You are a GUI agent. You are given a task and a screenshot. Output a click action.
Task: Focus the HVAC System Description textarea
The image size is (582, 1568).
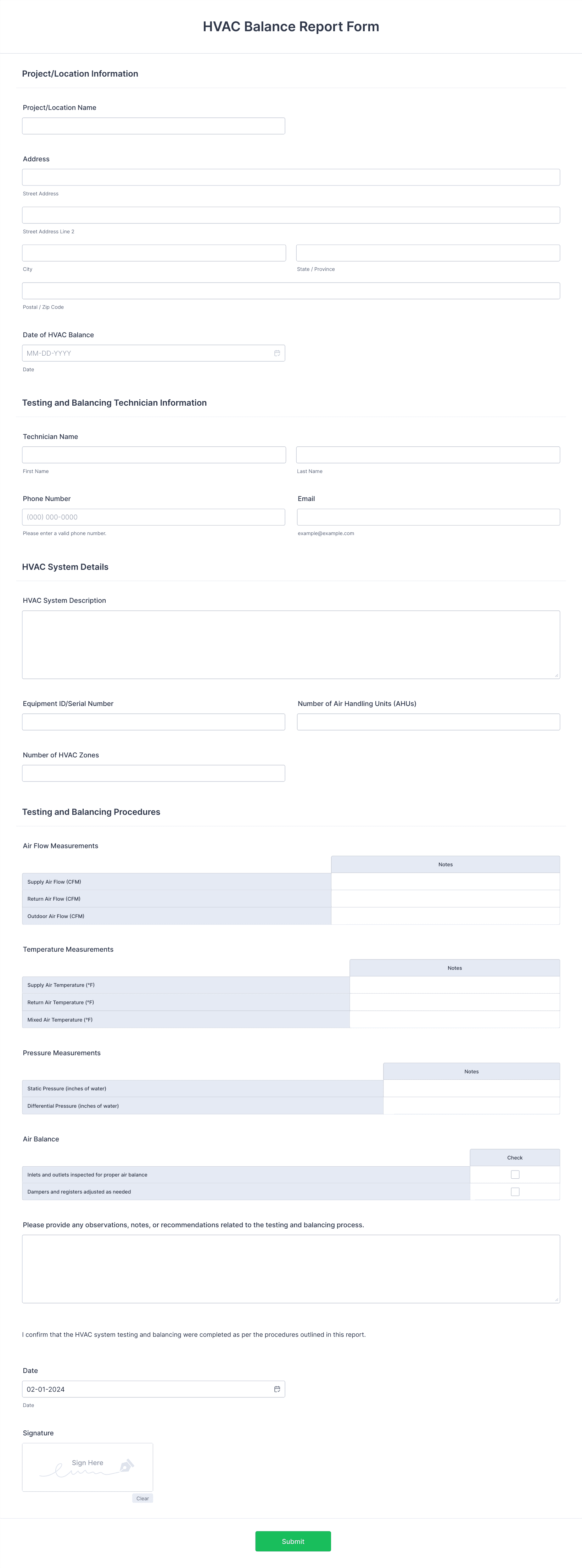coord(291,645)
